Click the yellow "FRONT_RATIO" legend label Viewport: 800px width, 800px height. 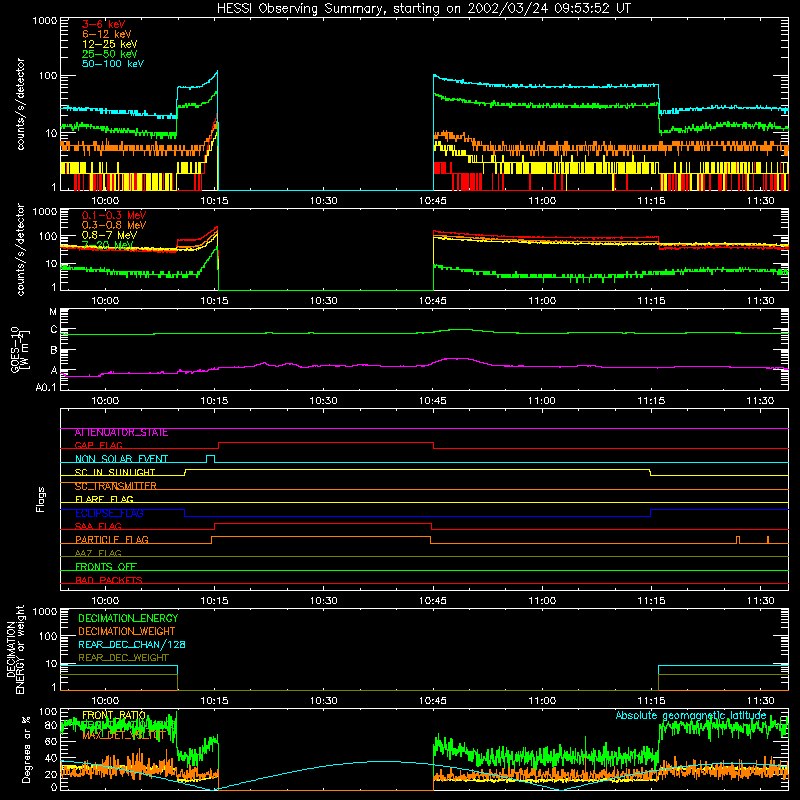click(x=114, y=715)
